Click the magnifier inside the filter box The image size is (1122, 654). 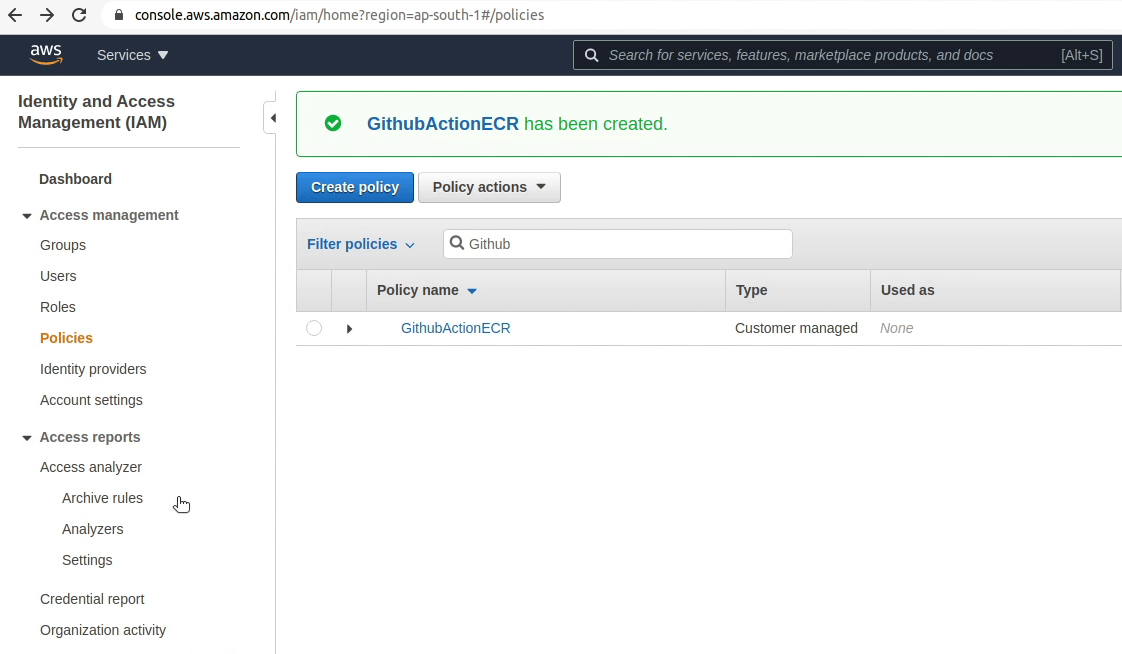(458, 243)
